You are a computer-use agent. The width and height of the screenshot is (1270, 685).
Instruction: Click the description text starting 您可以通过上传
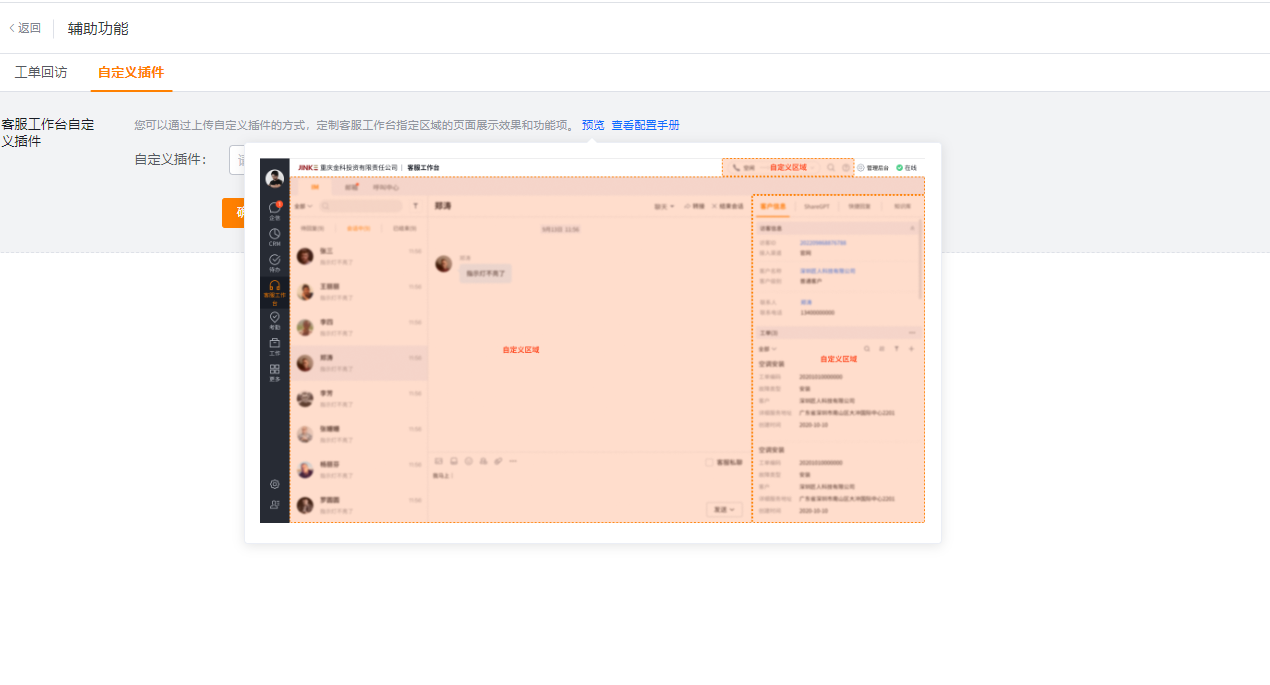(x=355, y=125)
